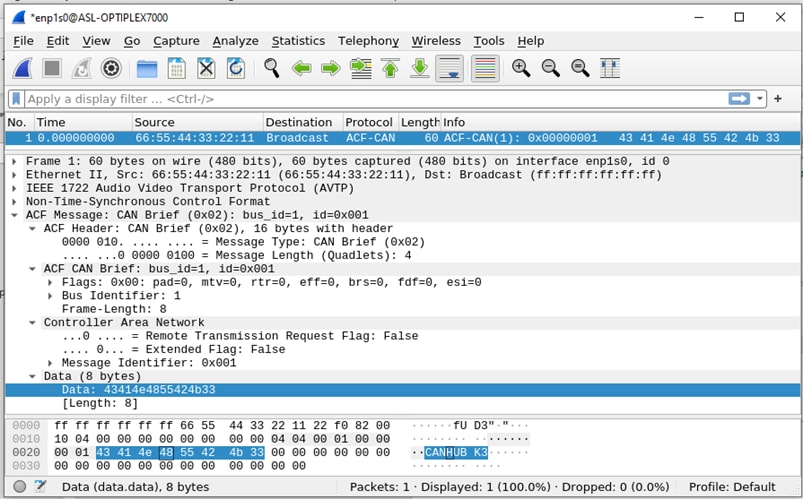Toggle packet colorization rules button
803x499 pixels.
484,68
